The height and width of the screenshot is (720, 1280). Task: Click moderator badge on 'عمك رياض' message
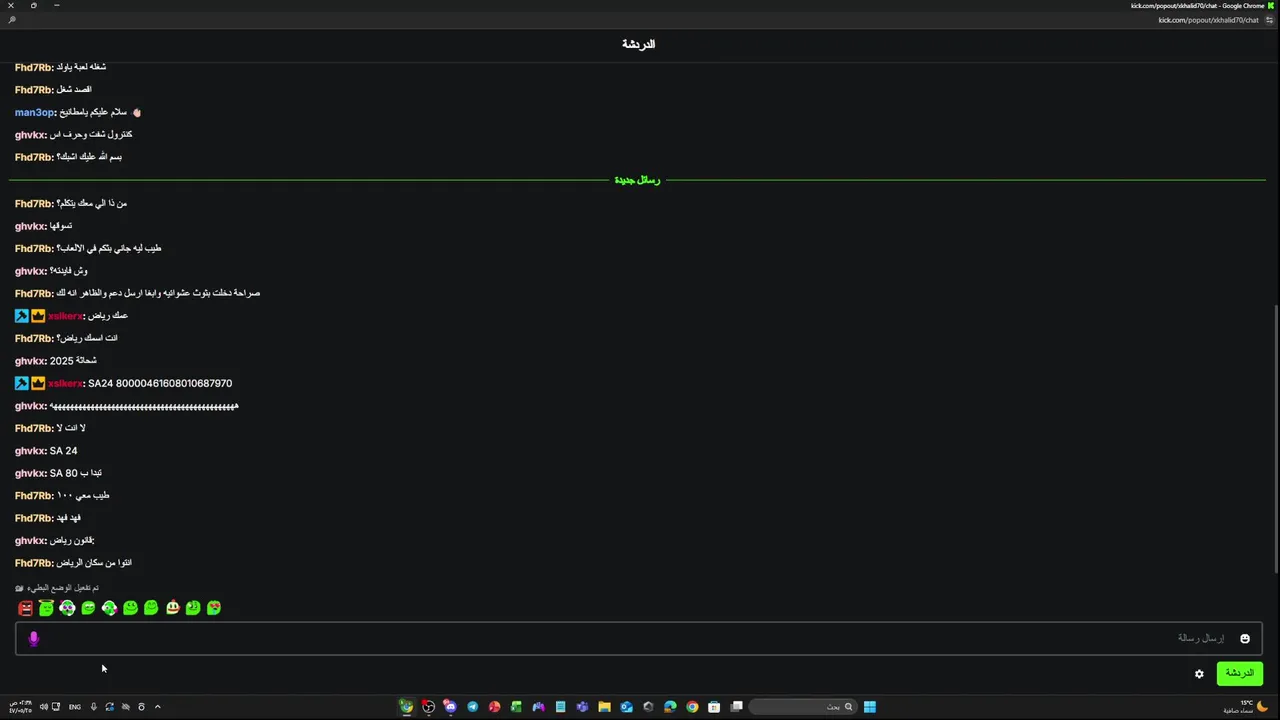pyautogui.click(x=21, y=315)
